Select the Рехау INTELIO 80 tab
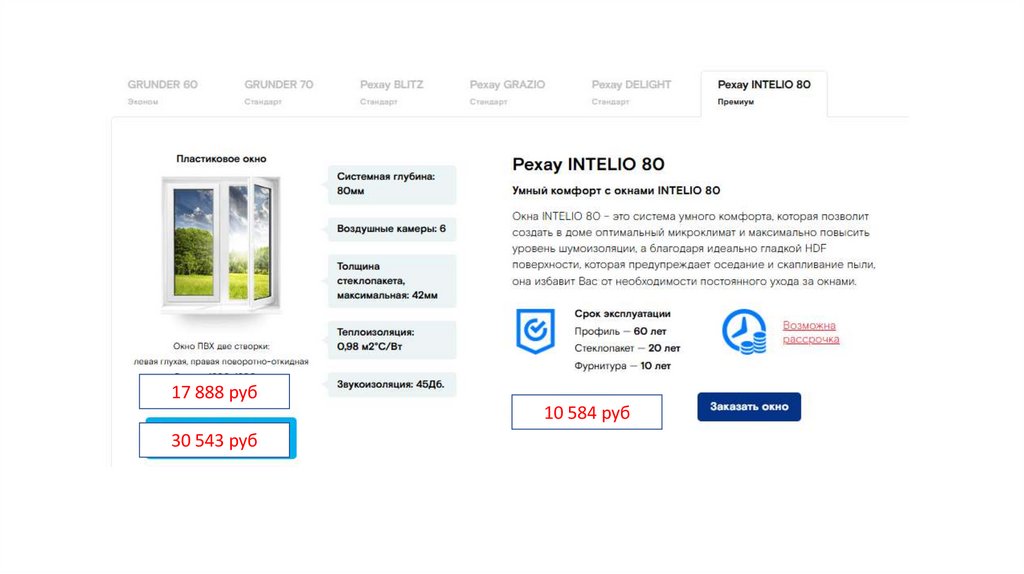1024x574 pixels. pyautogui.click(x=764, y=93)
